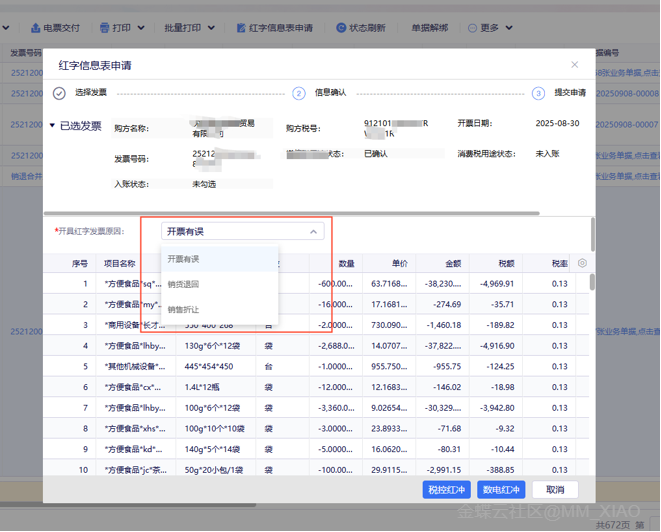
Task: Click 入账状态 value 未勾选
Action: (204, 184)
